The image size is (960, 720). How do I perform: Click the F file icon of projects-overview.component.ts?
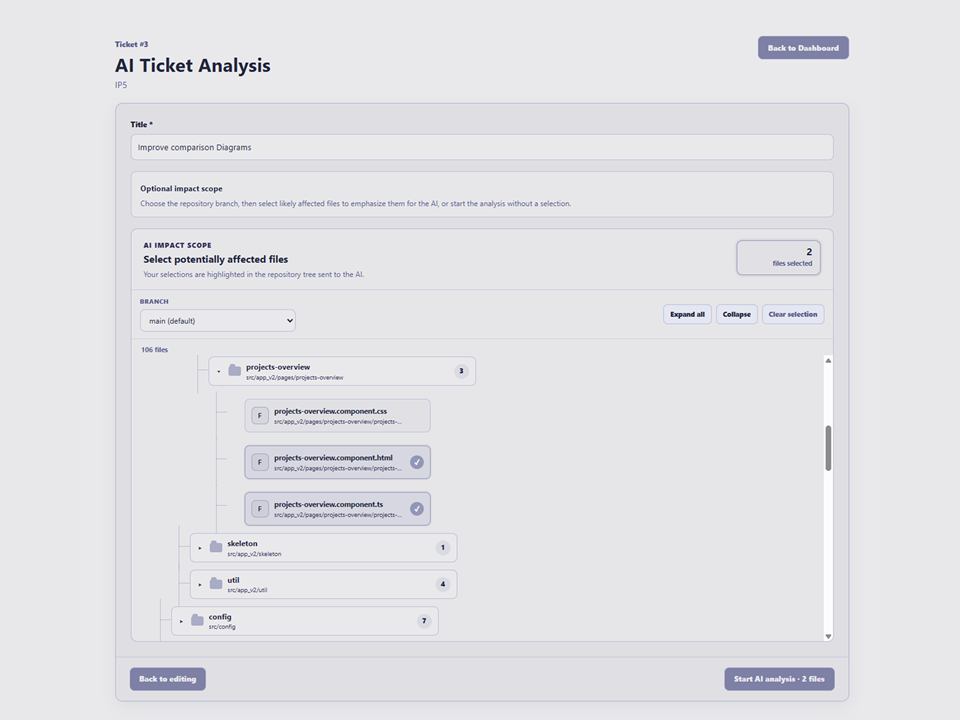(260, 509)
